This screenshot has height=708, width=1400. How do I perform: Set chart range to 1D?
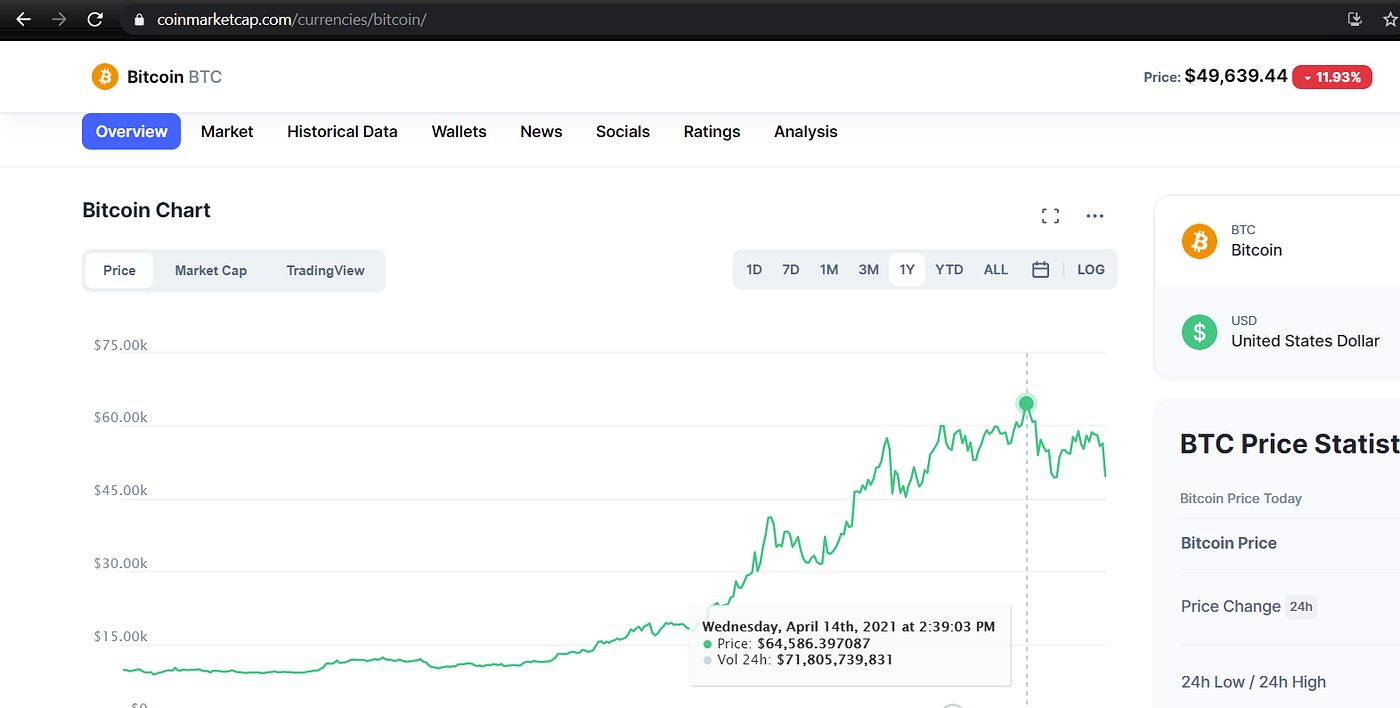754,269
